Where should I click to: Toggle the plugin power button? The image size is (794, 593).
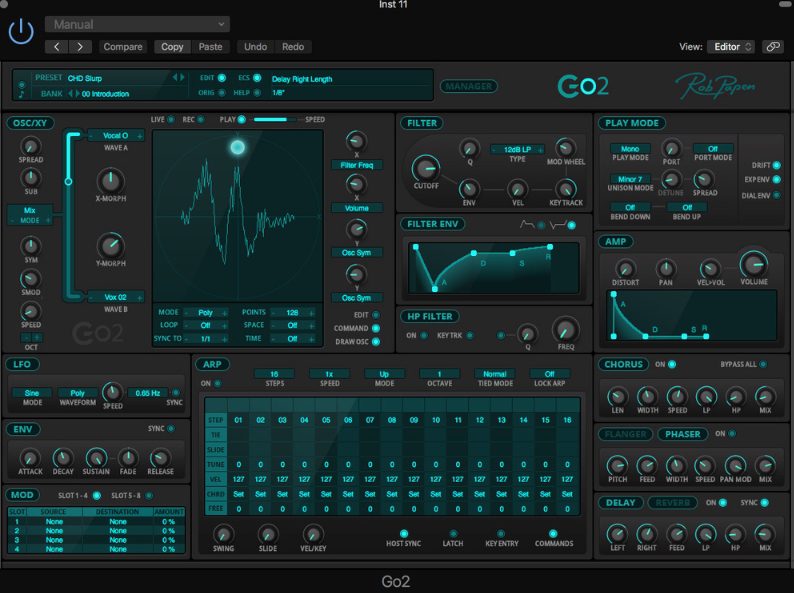click(x=21, y=32)
